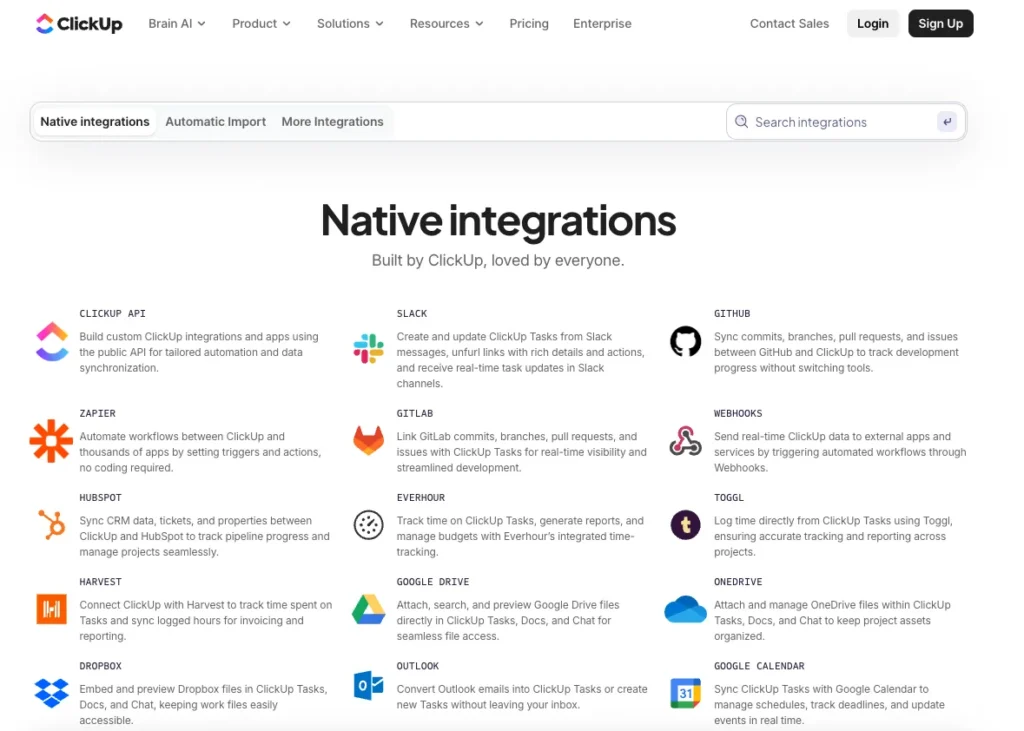Viewport: 1024px width, 731px height.
Task: Click the HubSpot sprocket icon
Action: click(51, 525)
